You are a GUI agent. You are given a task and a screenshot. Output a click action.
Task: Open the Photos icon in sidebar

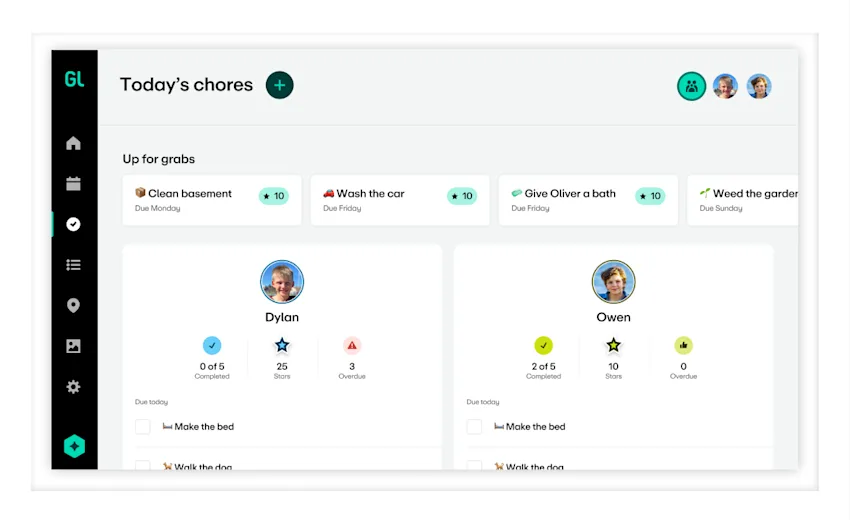pos(73,346)
